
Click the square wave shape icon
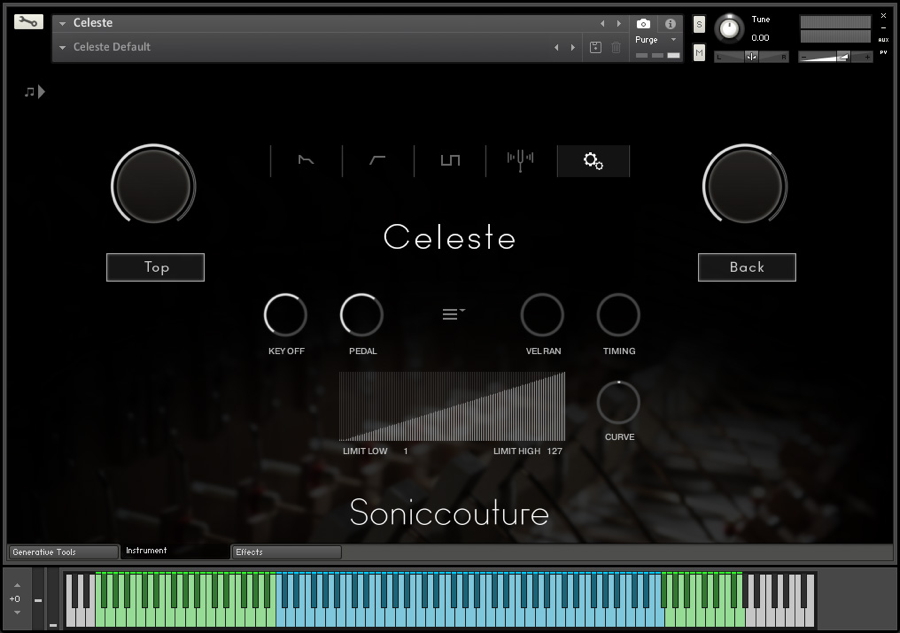450,159
